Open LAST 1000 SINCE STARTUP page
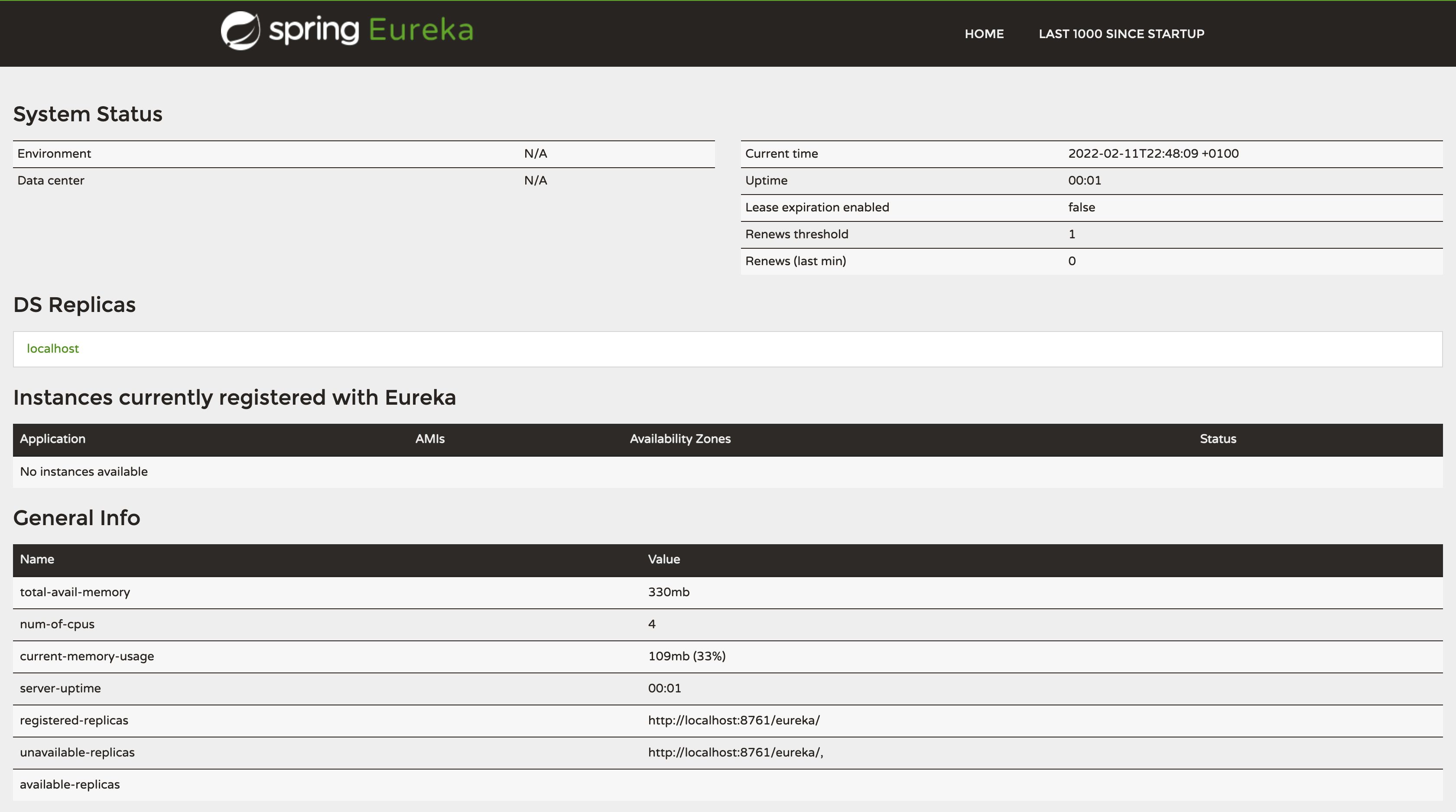This screenshot has height=812, width=1456. [1121, 34]
